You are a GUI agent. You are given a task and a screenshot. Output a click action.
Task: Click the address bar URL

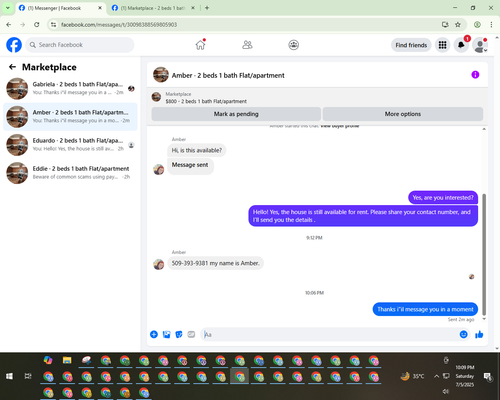click(119, 25)
